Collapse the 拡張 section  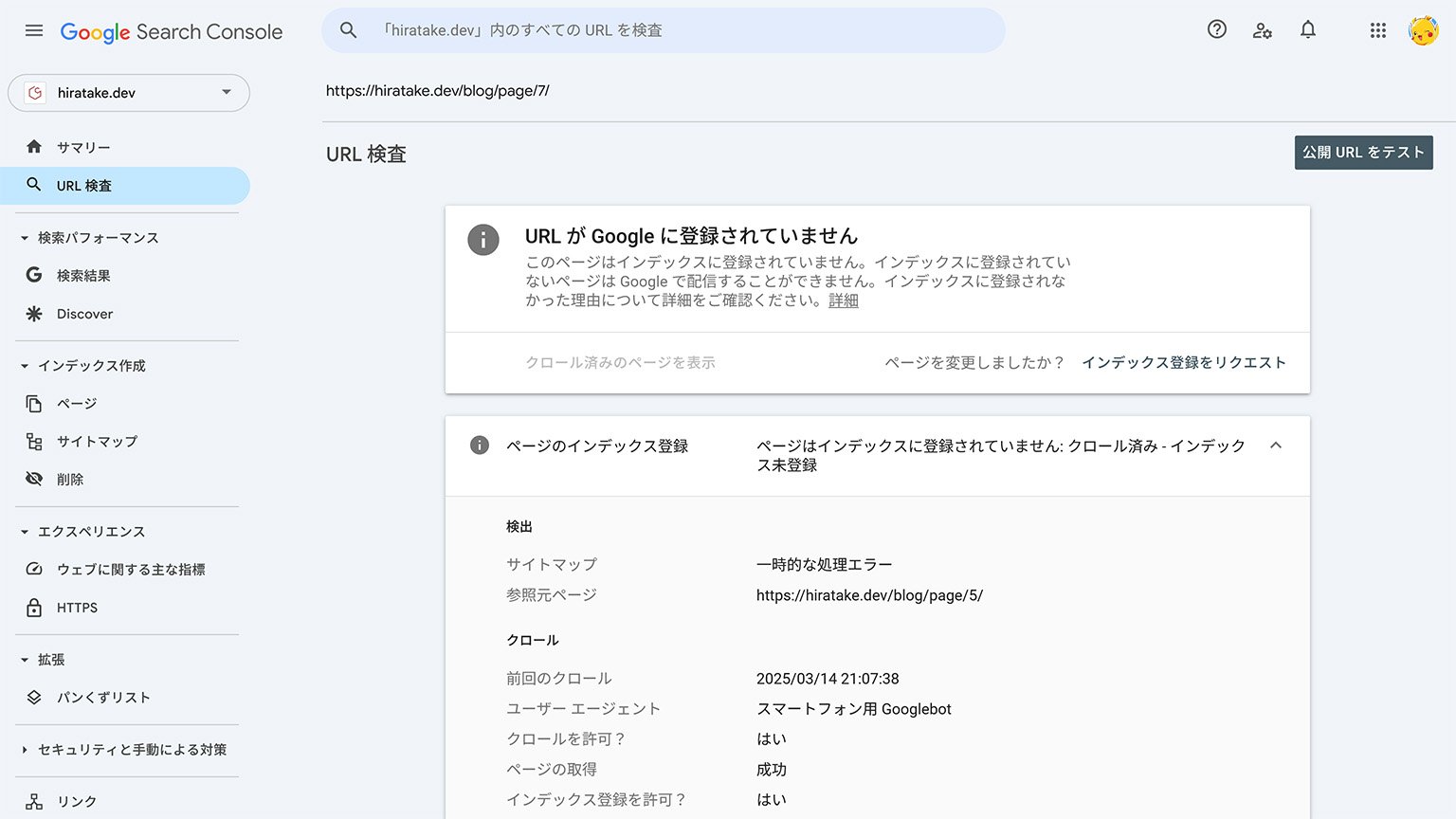point(25,660)
